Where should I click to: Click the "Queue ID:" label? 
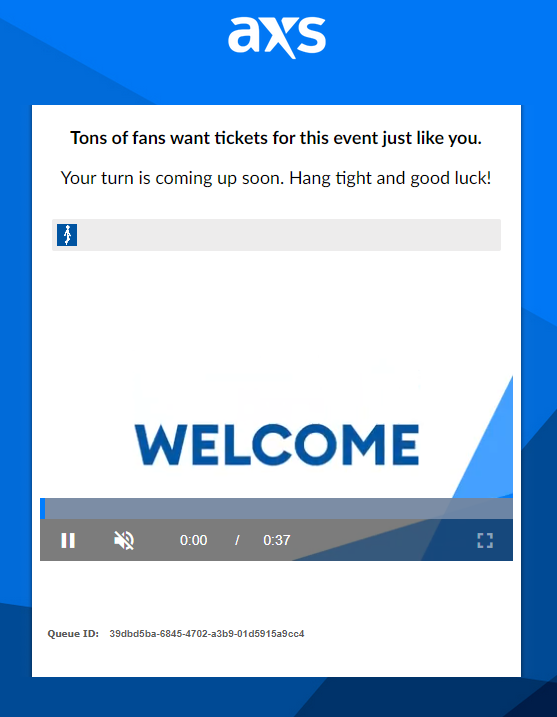[73, 634]
